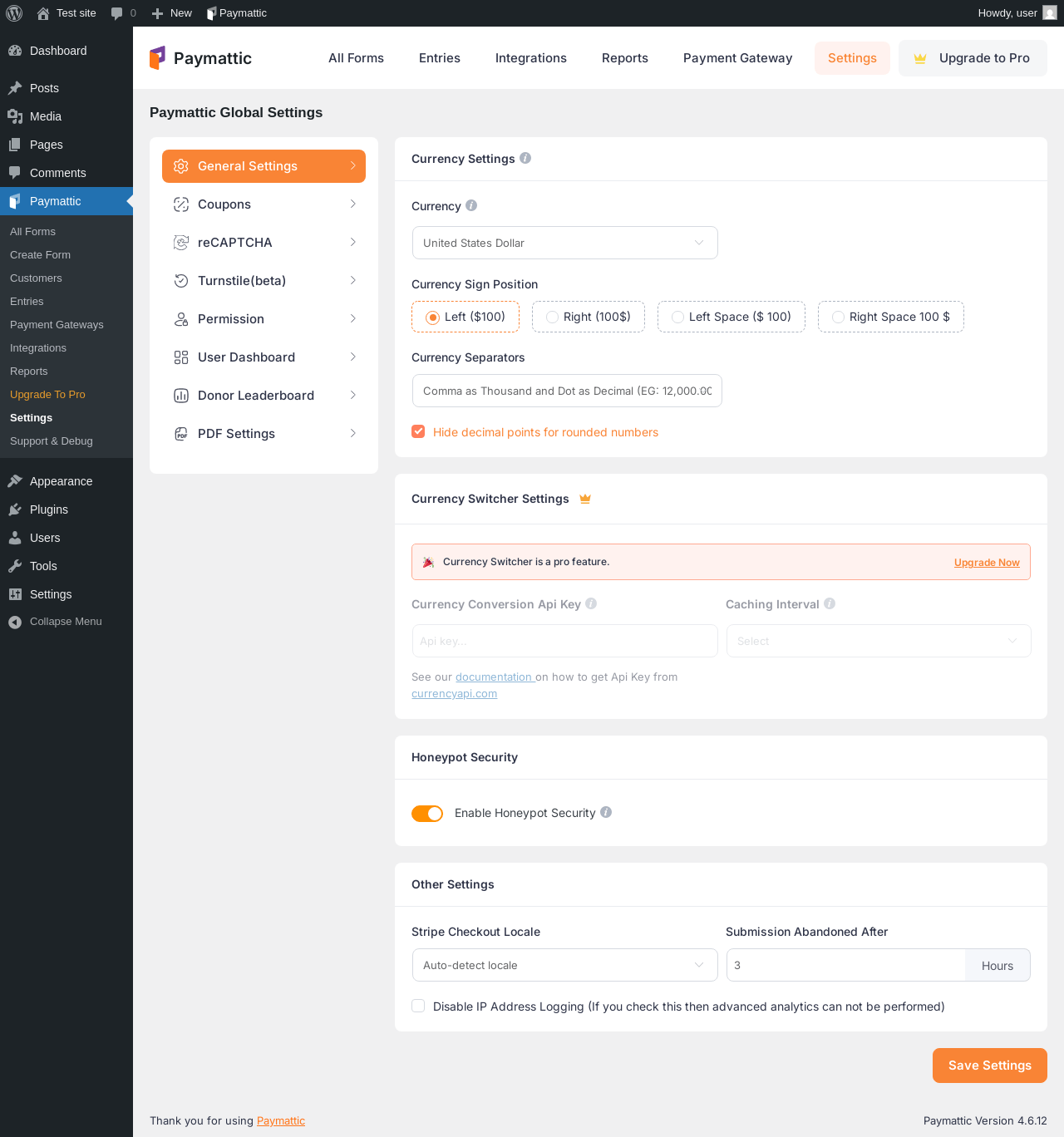The width and height of the screenshot is (1064, 1137).
Task: Open the user avatar icon
Action: pos(1050,13)
